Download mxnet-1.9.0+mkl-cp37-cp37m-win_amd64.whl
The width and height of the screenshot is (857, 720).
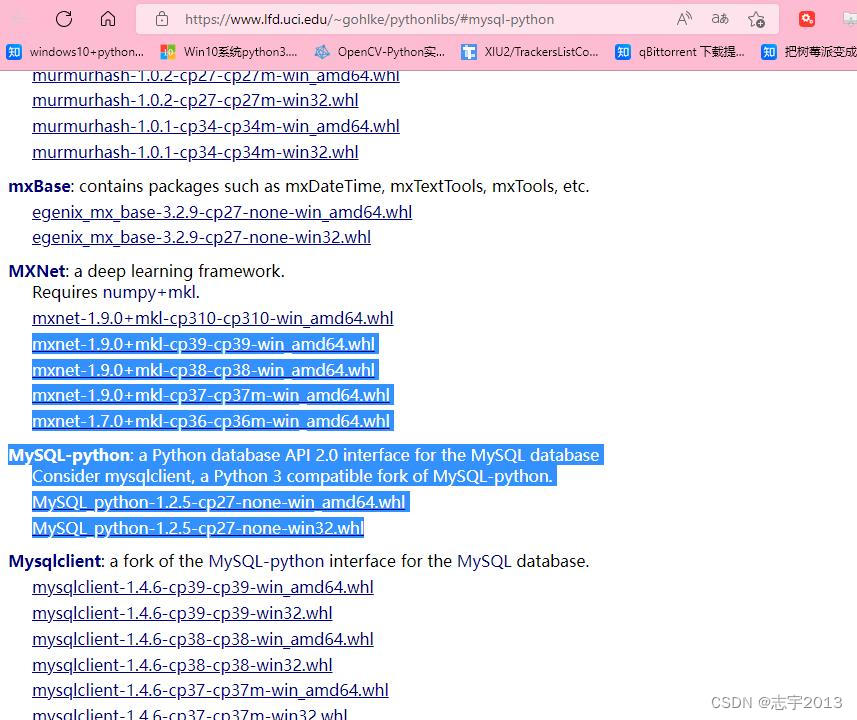(211, 395)
